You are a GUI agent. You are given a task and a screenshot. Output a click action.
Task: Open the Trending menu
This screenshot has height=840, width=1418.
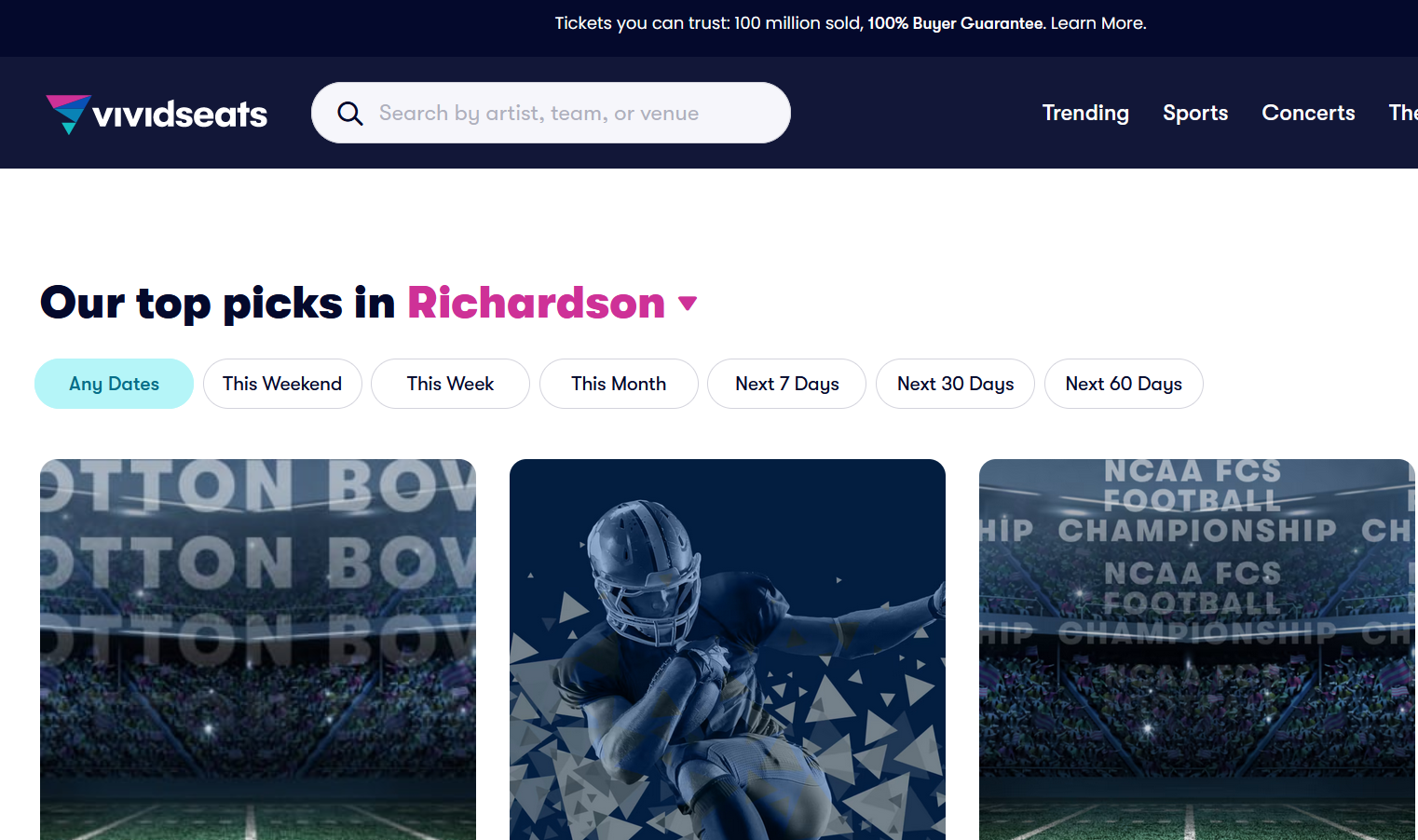[x=1085, y=113]
